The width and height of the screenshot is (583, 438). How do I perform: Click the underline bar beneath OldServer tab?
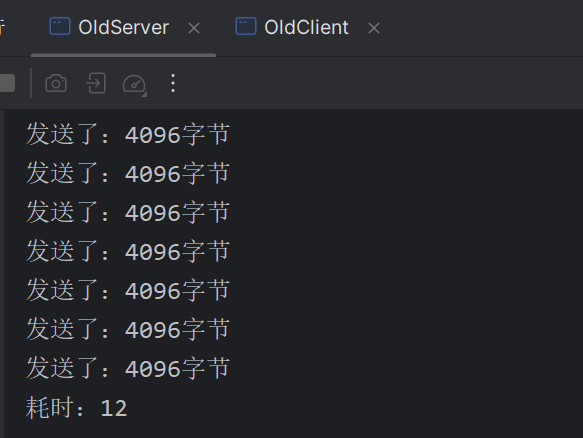(123, 55)
